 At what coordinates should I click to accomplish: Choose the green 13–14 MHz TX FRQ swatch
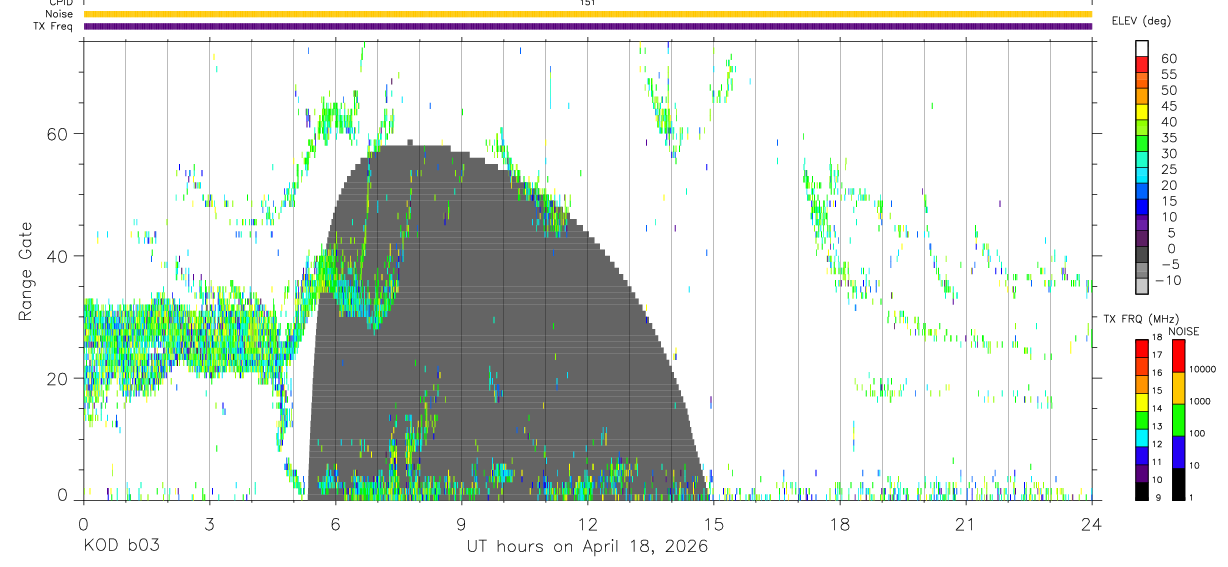click(x=1142, y=418)
